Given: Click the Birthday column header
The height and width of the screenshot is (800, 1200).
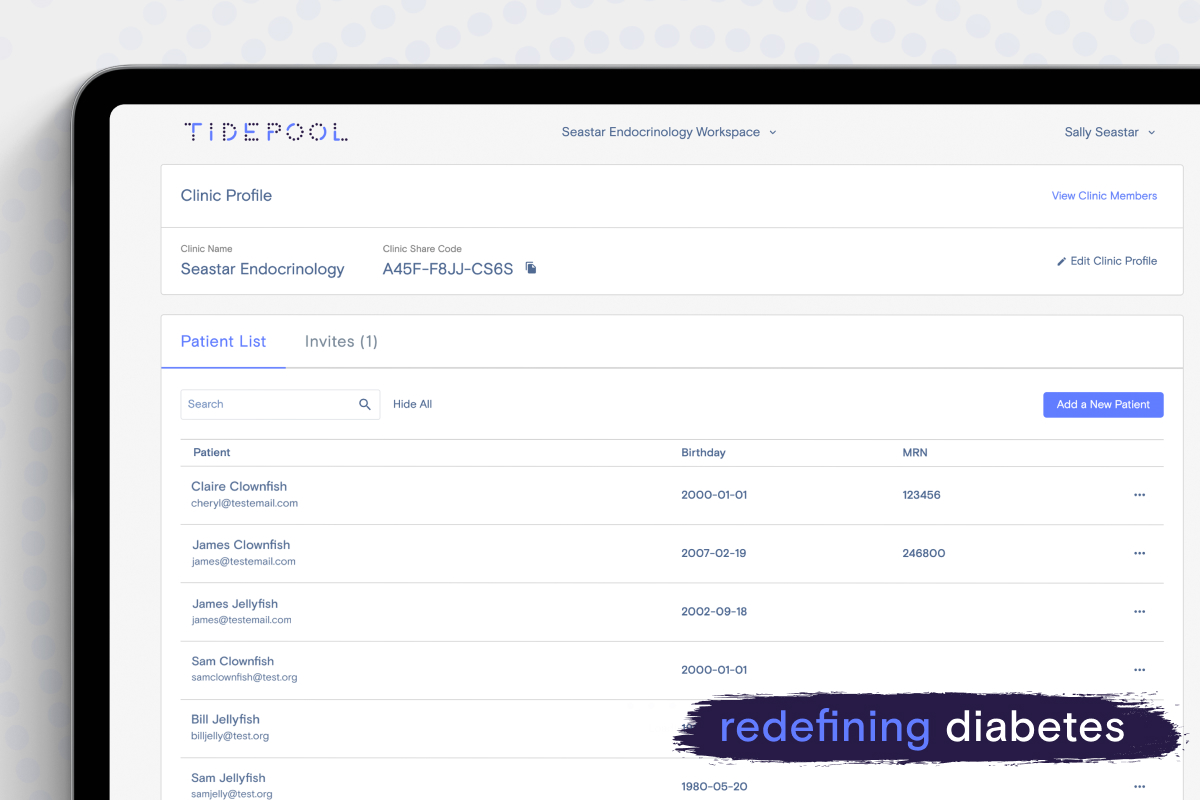Looking at the screenshot, I should (x=703, y=452).
